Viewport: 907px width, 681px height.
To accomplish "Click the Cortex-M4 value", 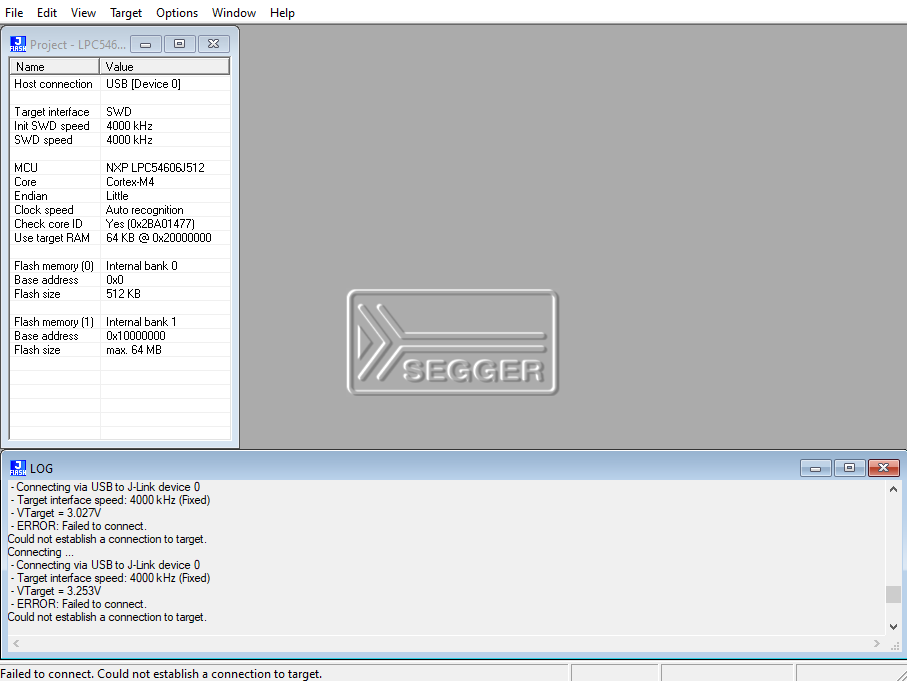I will pos(130,182).
